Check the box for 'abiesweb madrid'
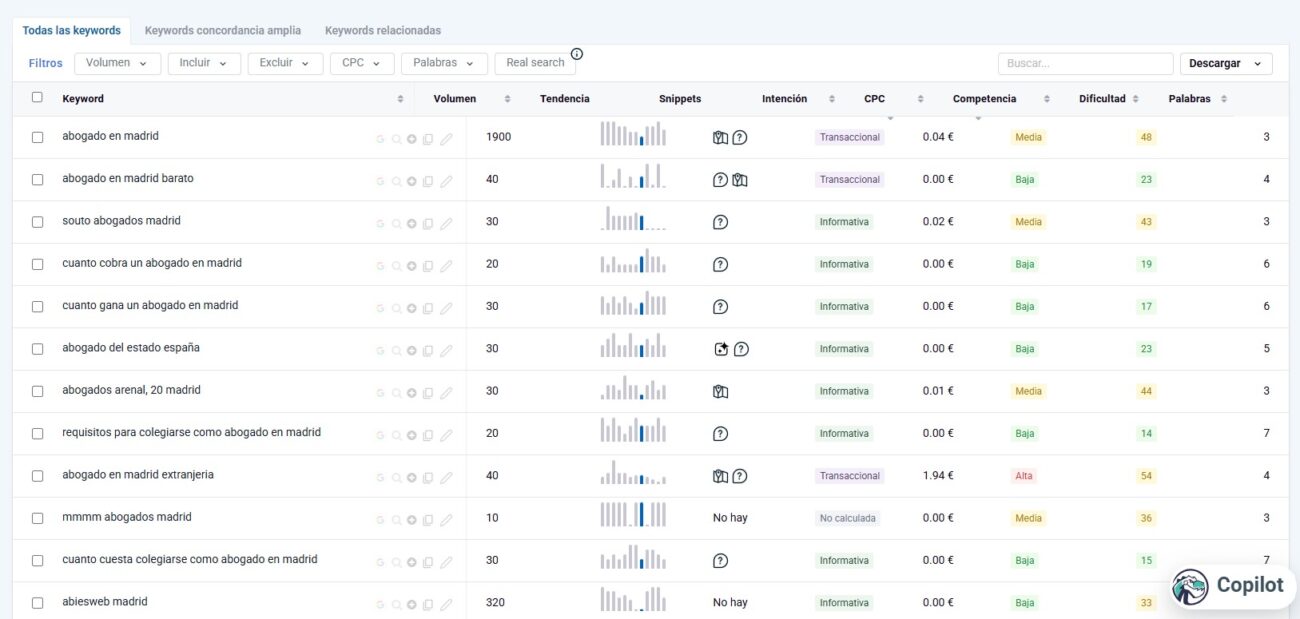 pyautogui.click(x=37, y=603)
